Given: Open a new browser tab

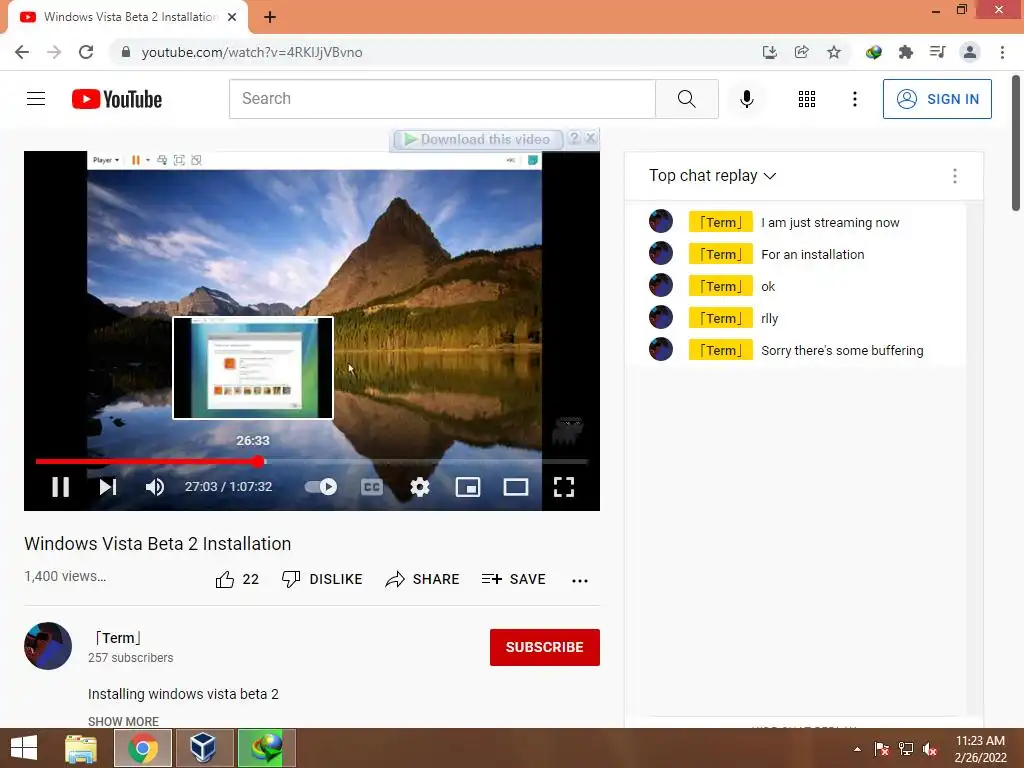Looking at the screenshot, I should (270, 17).
